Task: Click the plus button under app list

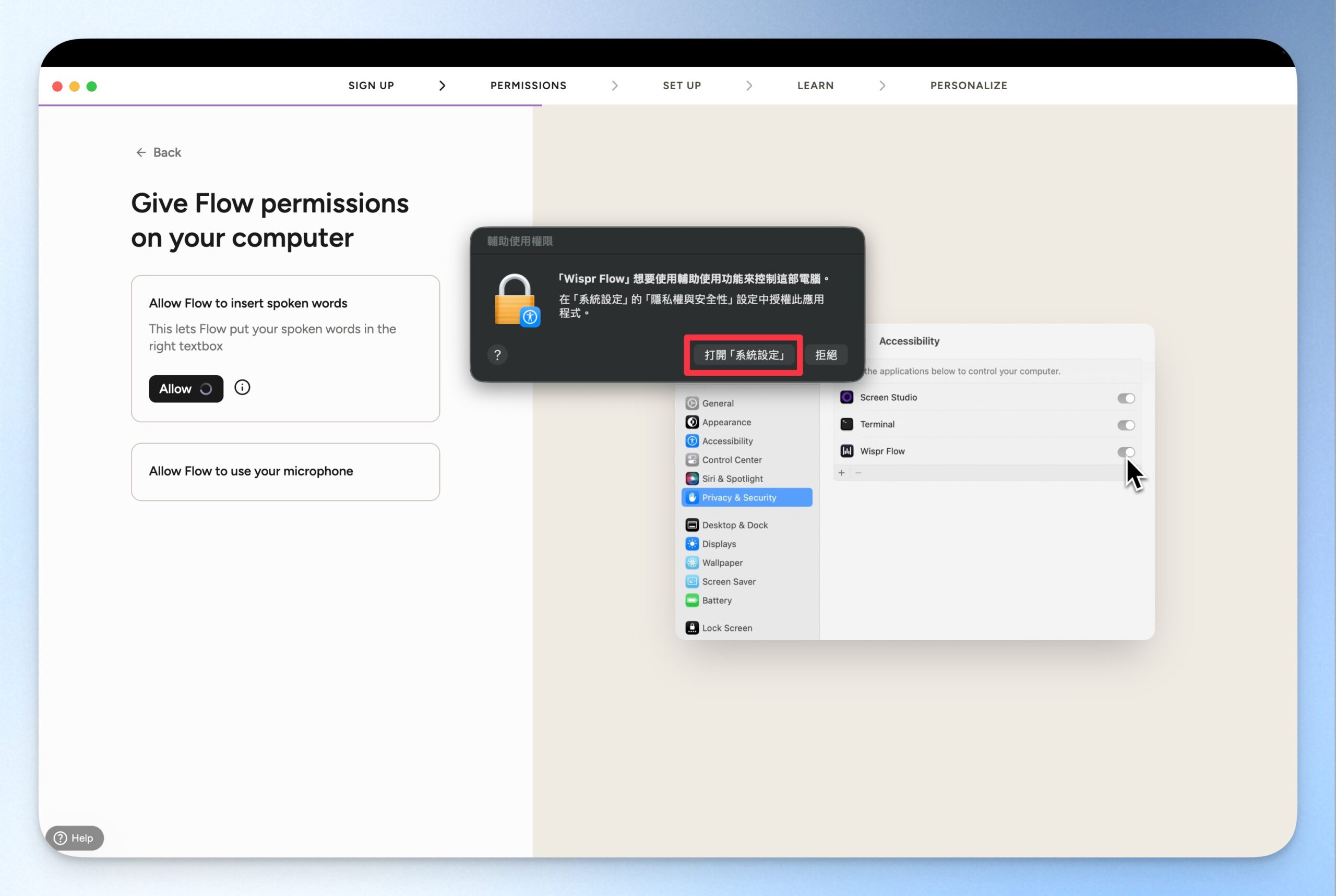Action: point(841,473)
